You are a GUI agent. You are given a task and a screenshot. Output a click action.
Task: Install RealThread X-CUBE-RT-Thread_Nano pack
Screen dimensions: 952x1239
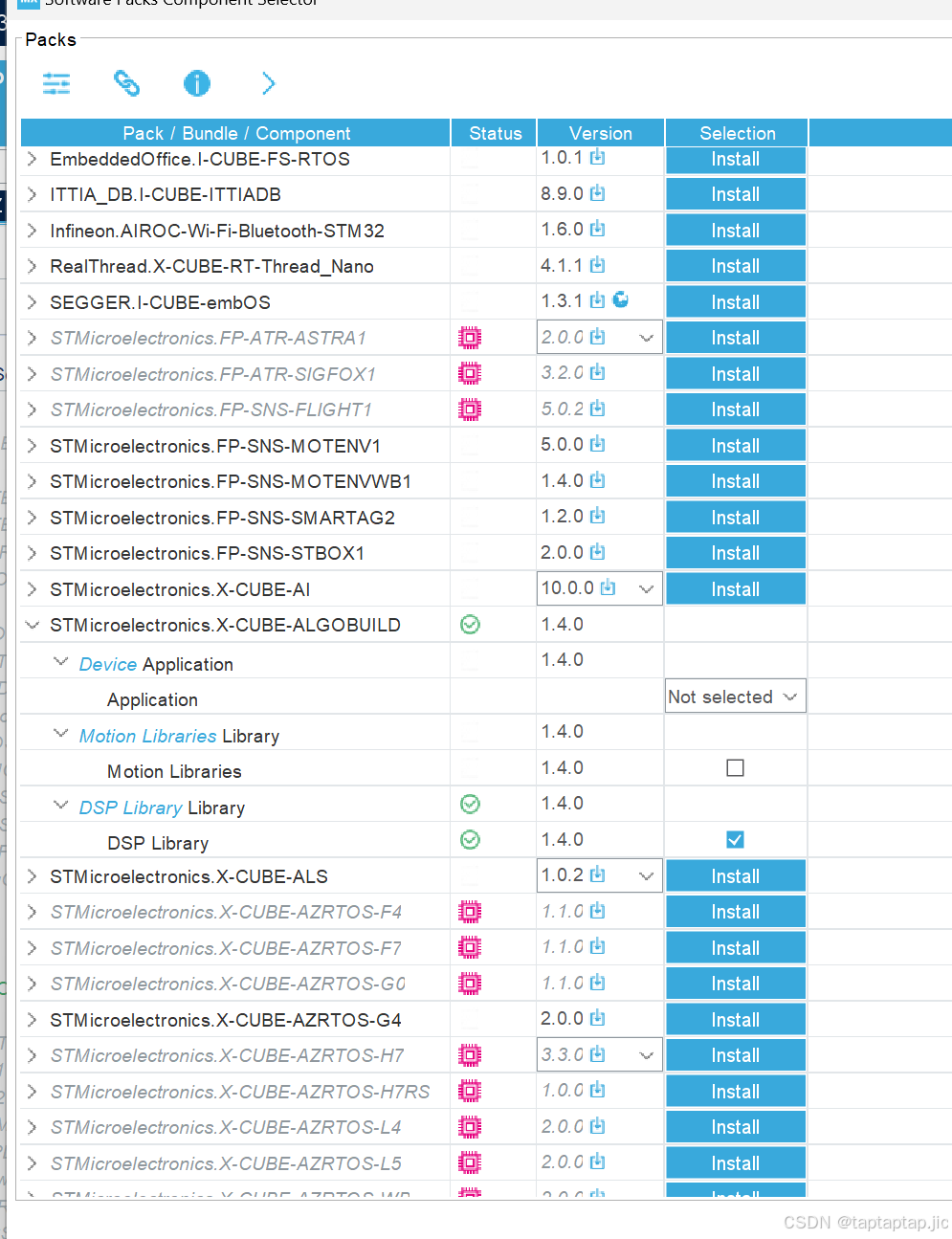click(x=736, y=266)
